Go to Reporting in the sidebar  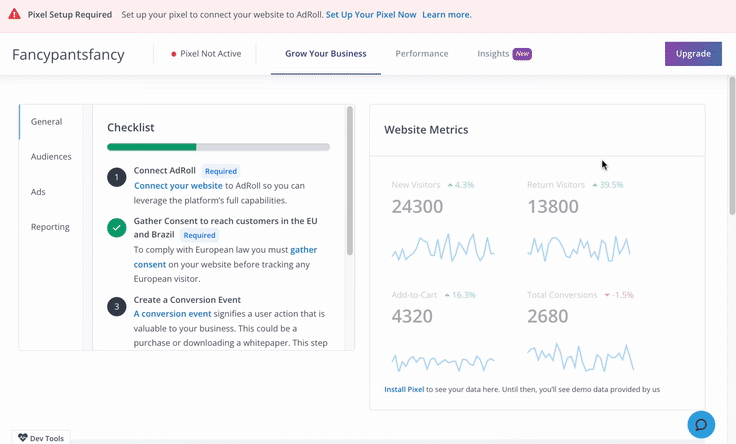coord(50,227)
